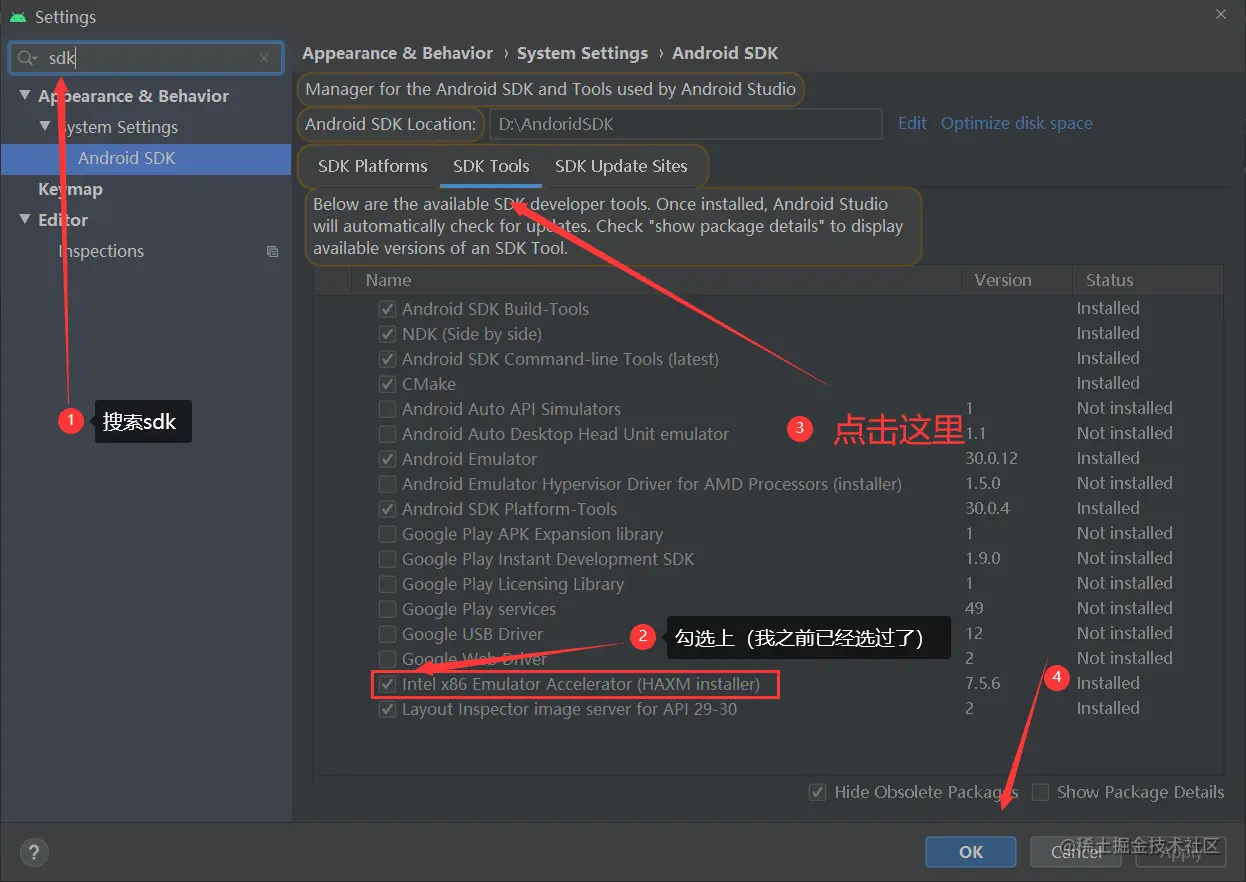1246x882 pixels.
Task: Toggle Layout Inspector image server for API 29-30
Action: click(387, 709)
